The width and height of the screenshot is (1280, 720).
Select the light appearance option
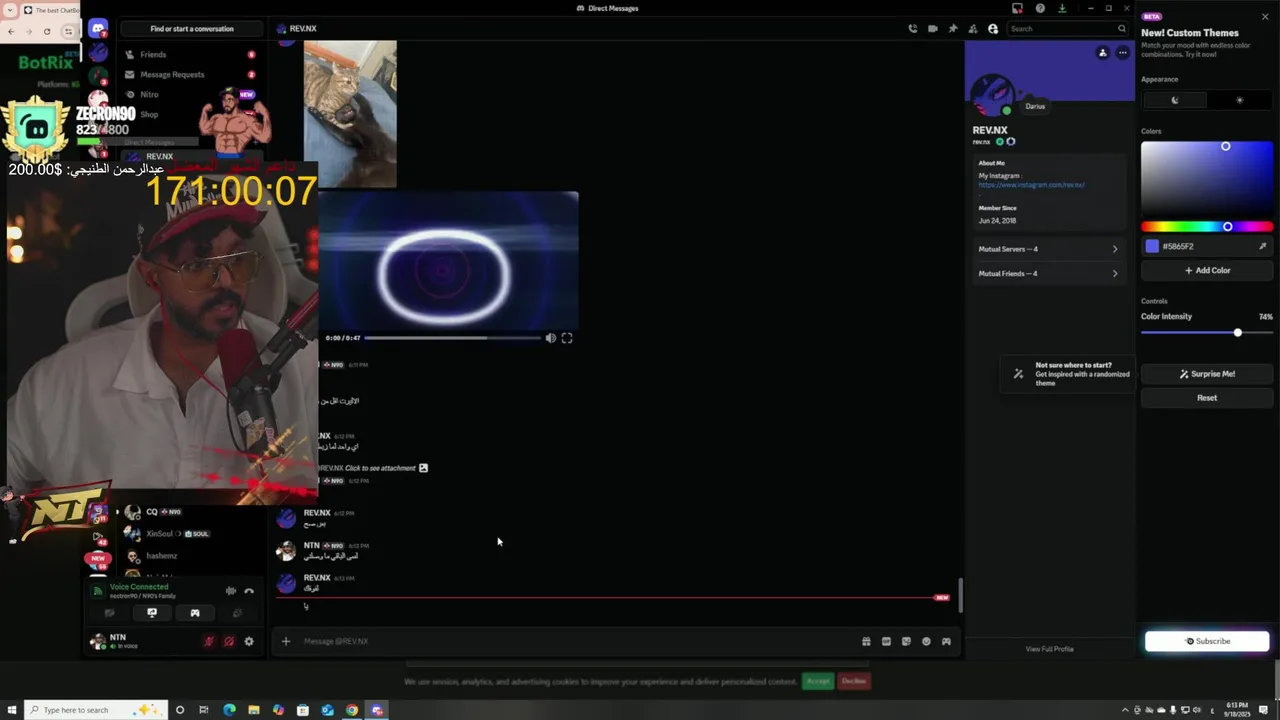click(1240, 100)
